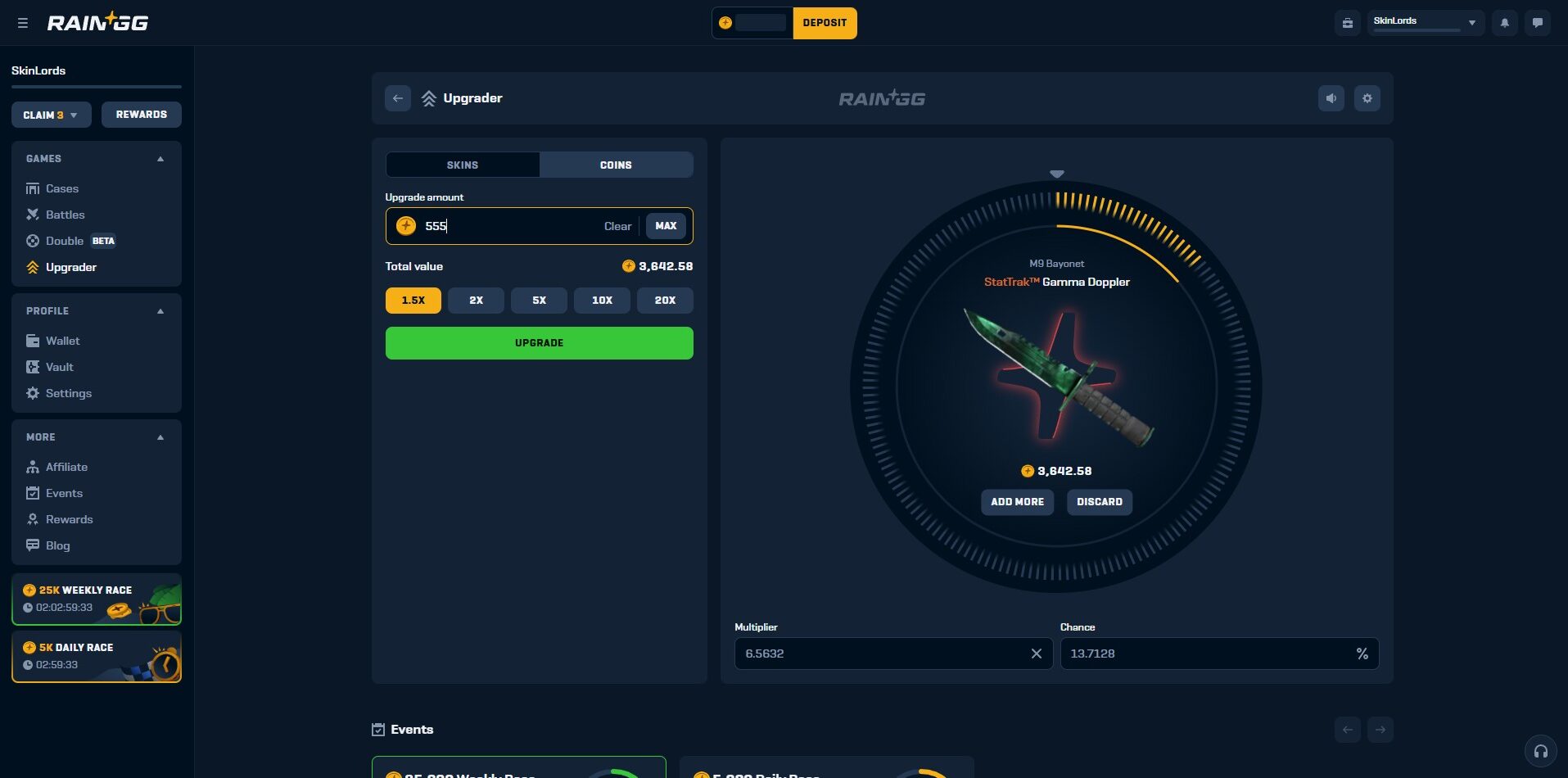Click Clear in upgrade amount field
Image resolution: width=1568 pixels, height=778 pixels.
tap(617, 226)
